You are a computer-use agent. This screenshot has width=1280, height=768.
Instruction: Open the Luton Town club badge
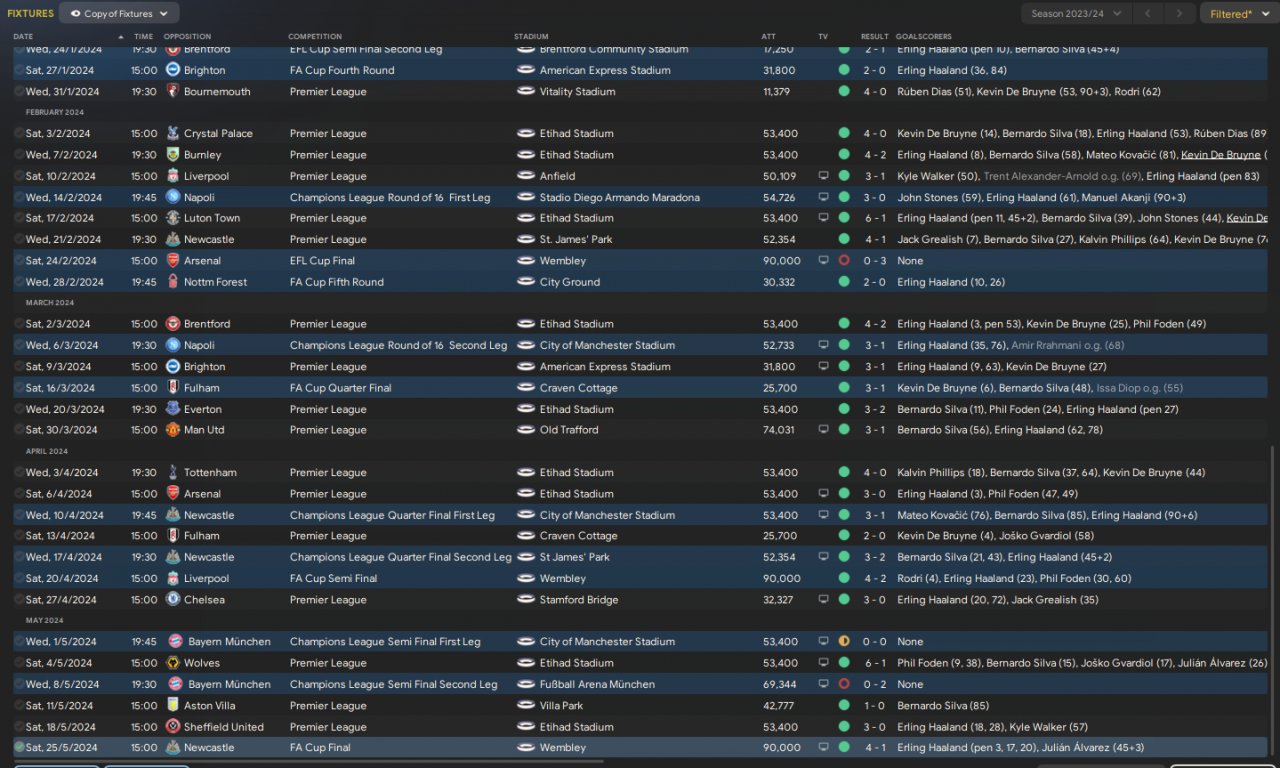pyautogui.click(x=173, y=218)
